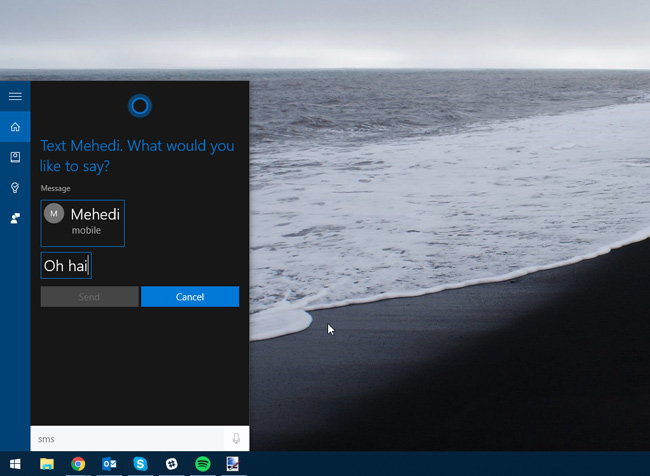Open the Cortana hamburger menu
Image resolution: width=650 pixels, height=476 pixels.
(x=15, y=96)
